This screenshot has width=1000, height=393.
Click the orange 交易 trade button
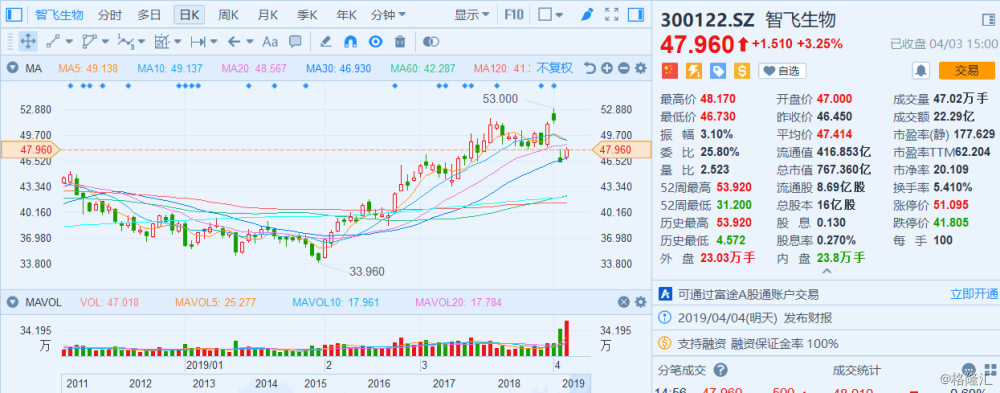[x=966, y=71]
